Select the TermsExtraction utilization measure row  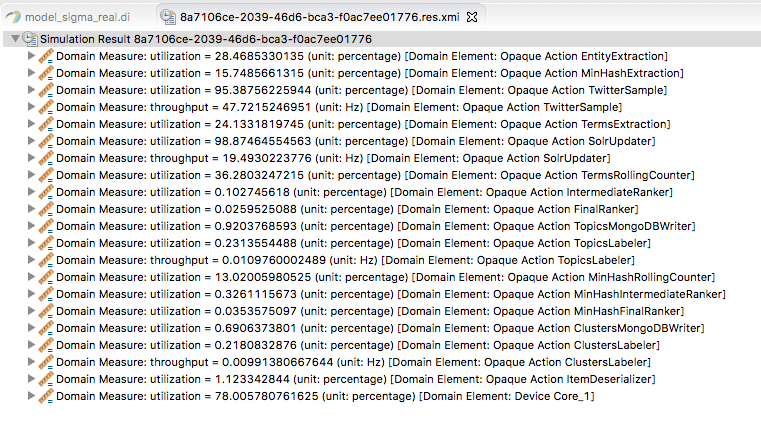[x=363, y=124]
